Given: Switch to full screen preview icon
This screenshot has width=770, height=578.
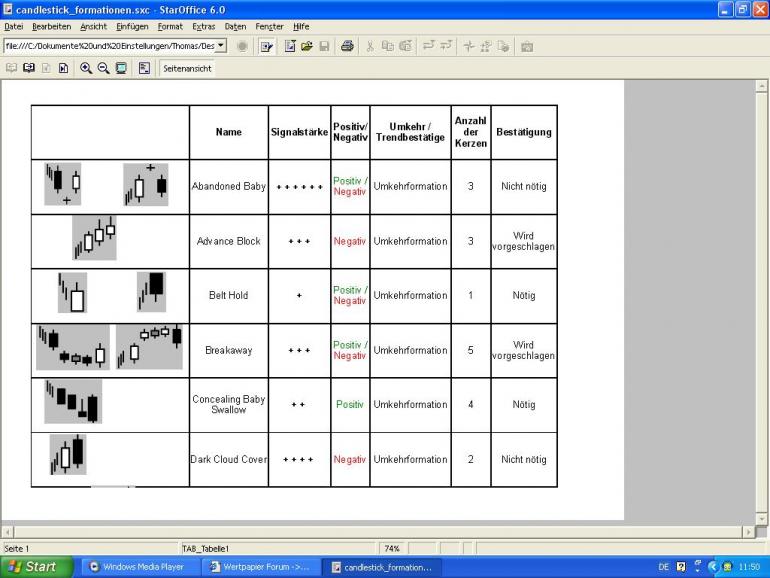Looking at the screenshot, I should tap(121, 68).
